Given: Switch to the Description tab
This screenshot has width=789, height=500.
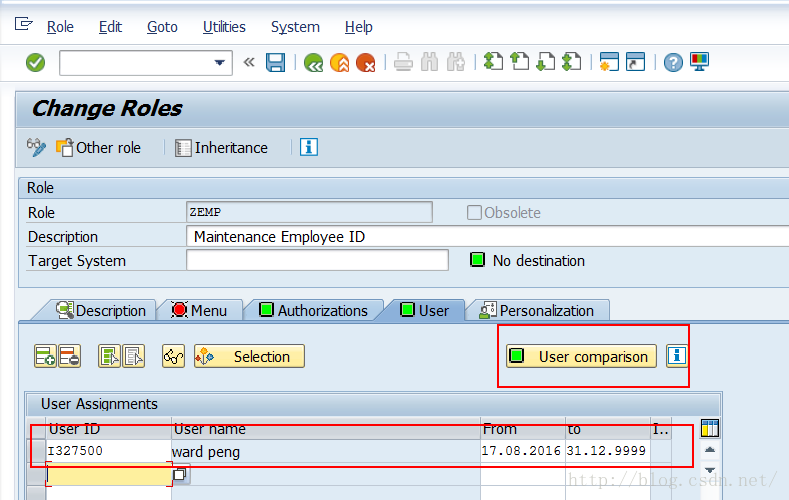Looking at the screenshot, I should click(x=101, y=311).
